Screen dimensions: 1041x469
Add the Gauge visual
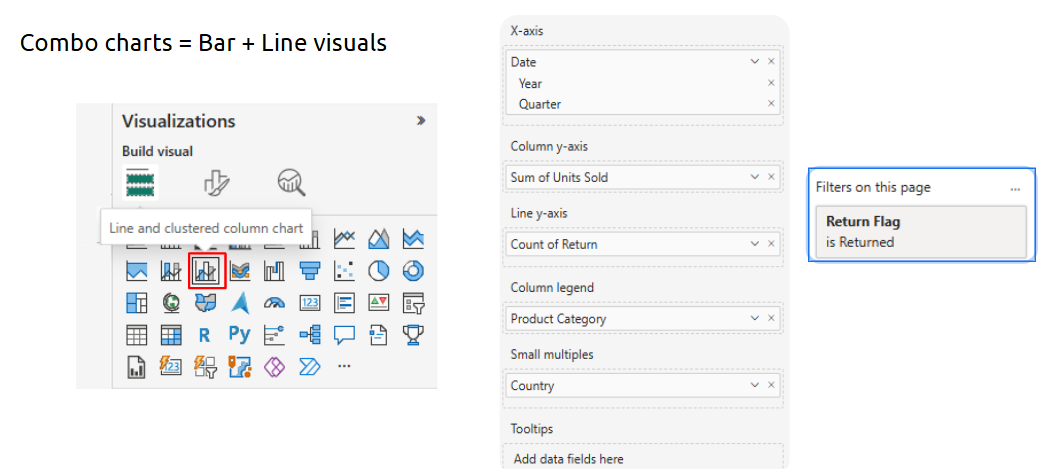pyautogui.click(x=274, y=303)
